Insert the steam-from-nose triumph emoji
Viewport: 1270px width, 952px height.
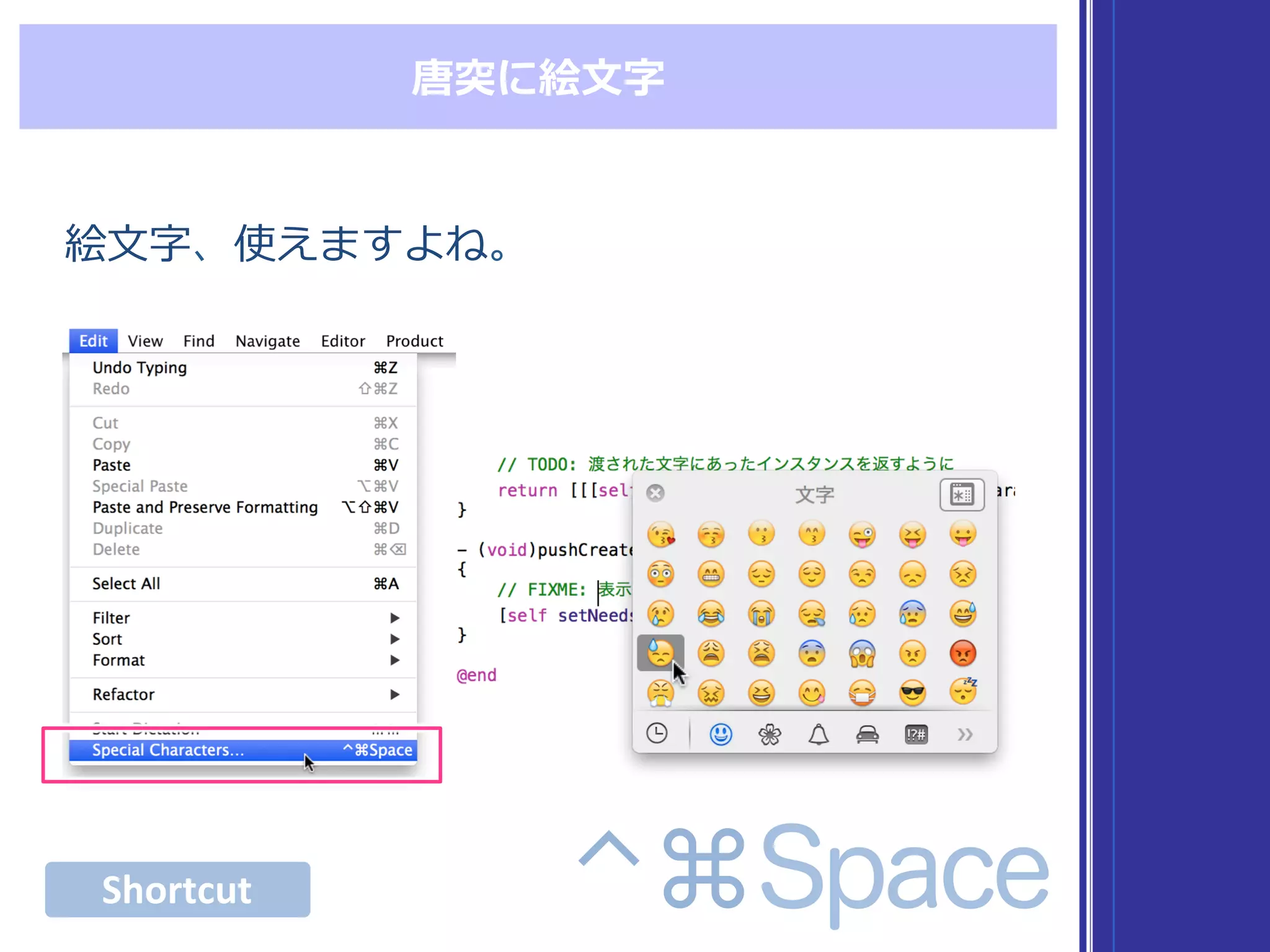661,693
